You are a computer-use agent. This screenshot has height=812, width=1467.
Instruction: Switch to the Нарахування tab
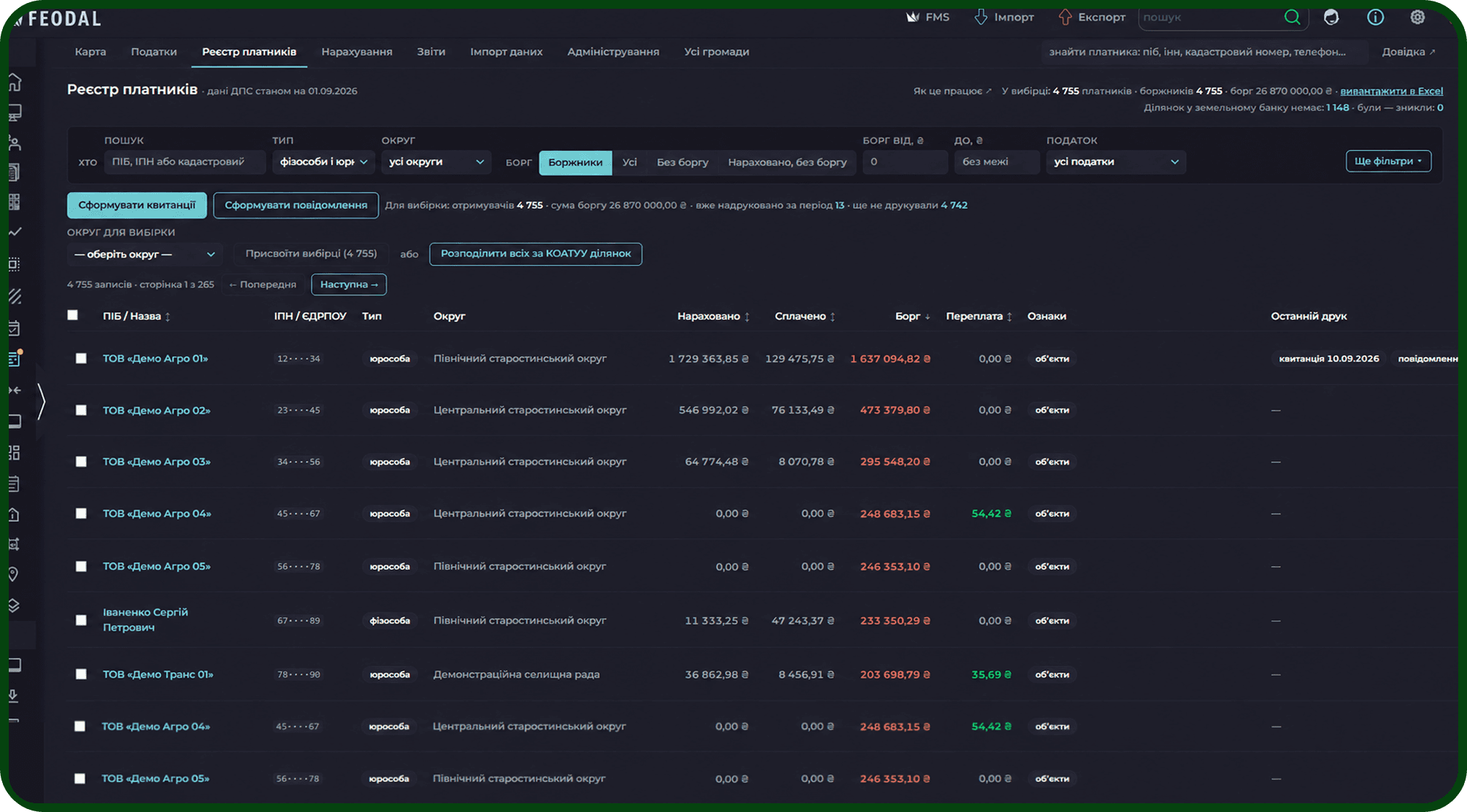(357, 52)
